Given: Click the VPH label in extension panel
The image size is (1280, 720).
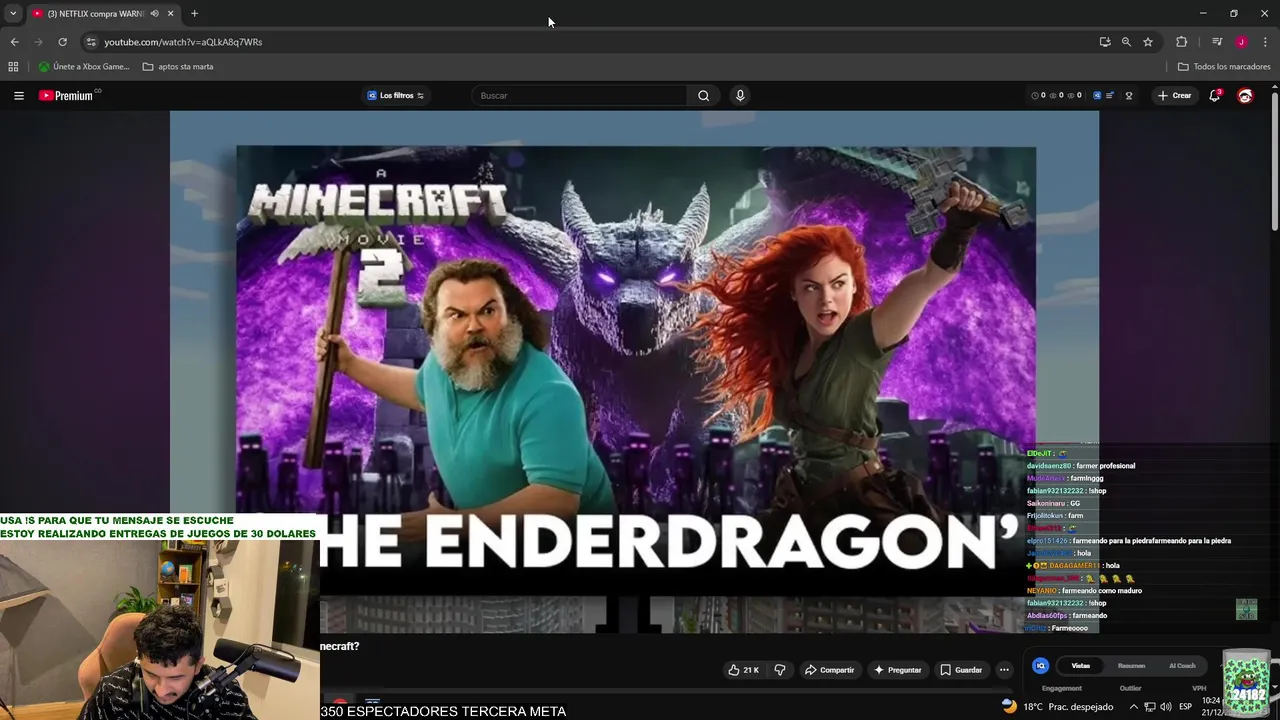Looking at the screenshot, I should point(1199,688).
